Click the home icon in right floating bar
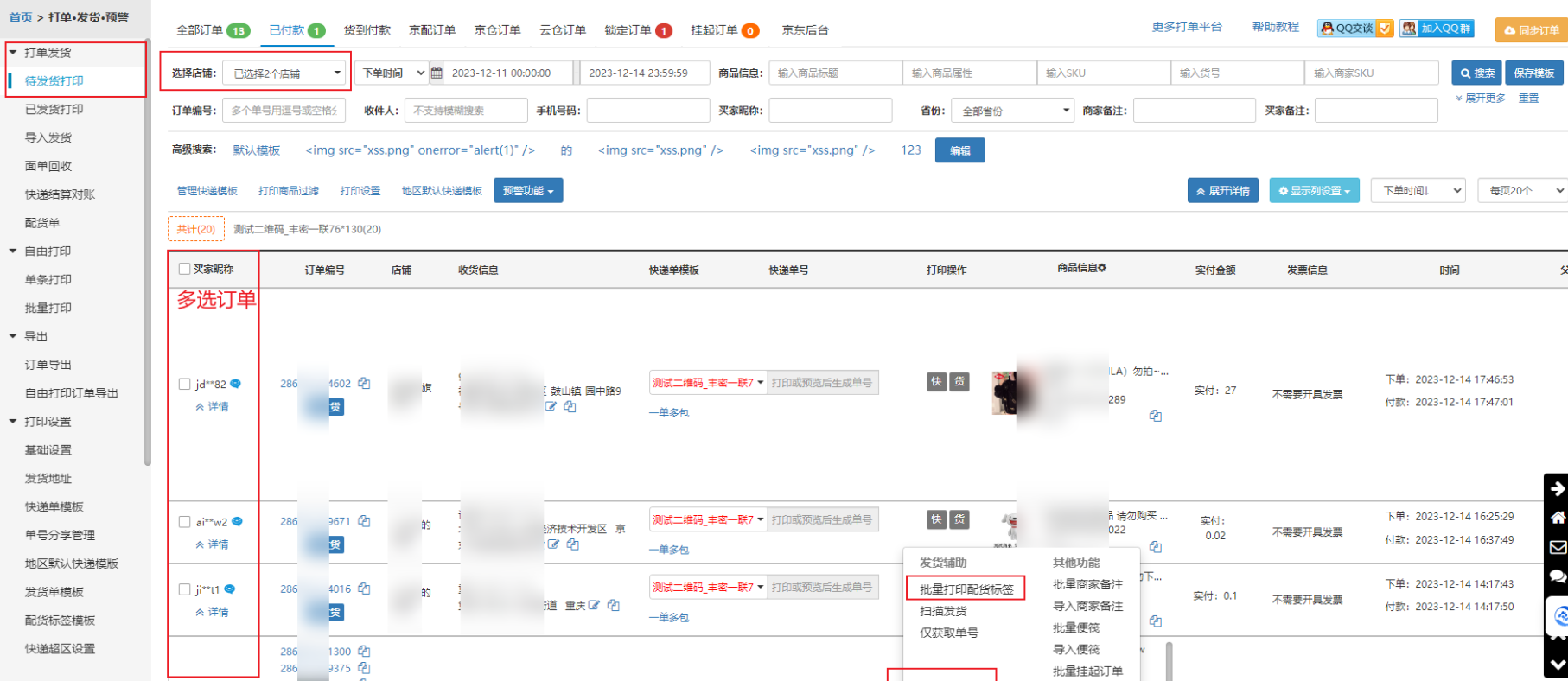 pos(1558,518)
